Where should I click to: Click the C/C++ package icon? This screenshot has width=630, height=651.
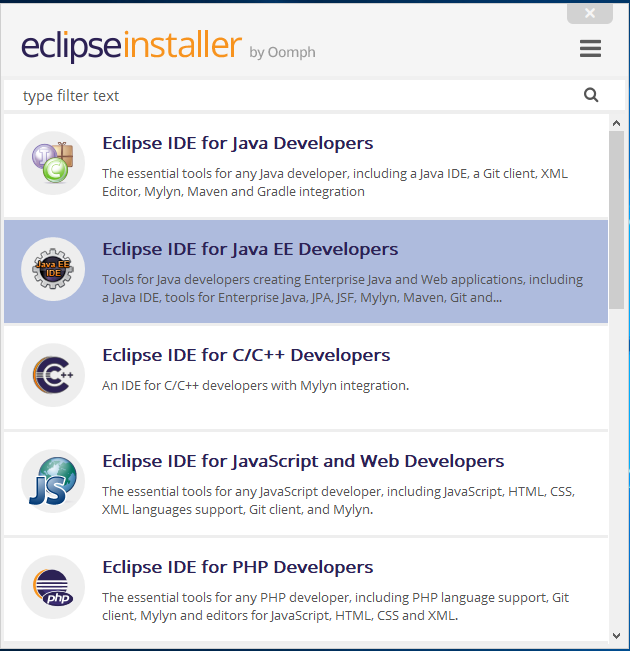(53, 375)
